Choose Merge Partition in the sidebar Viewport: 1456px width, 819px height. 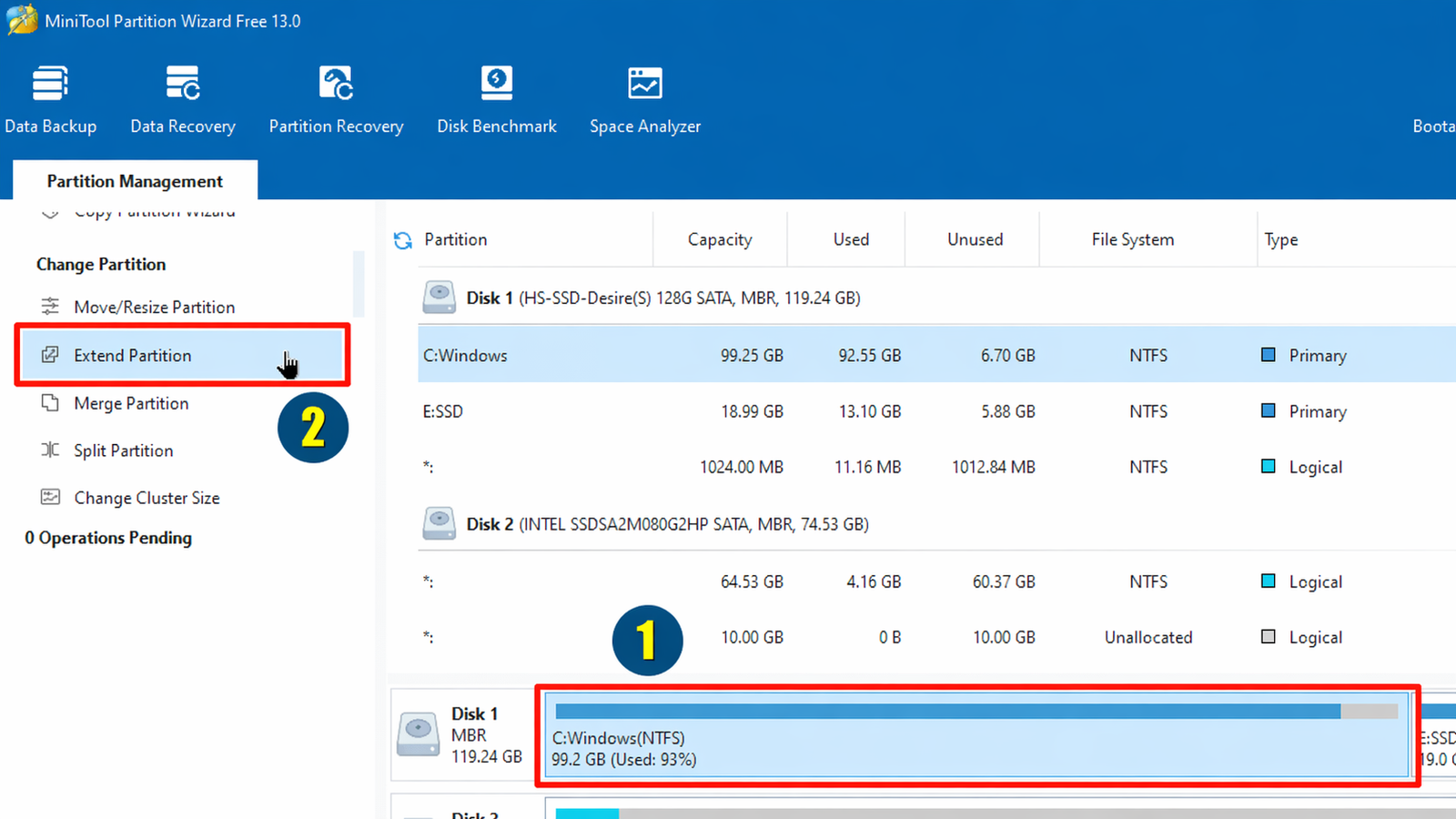point(131,403)
